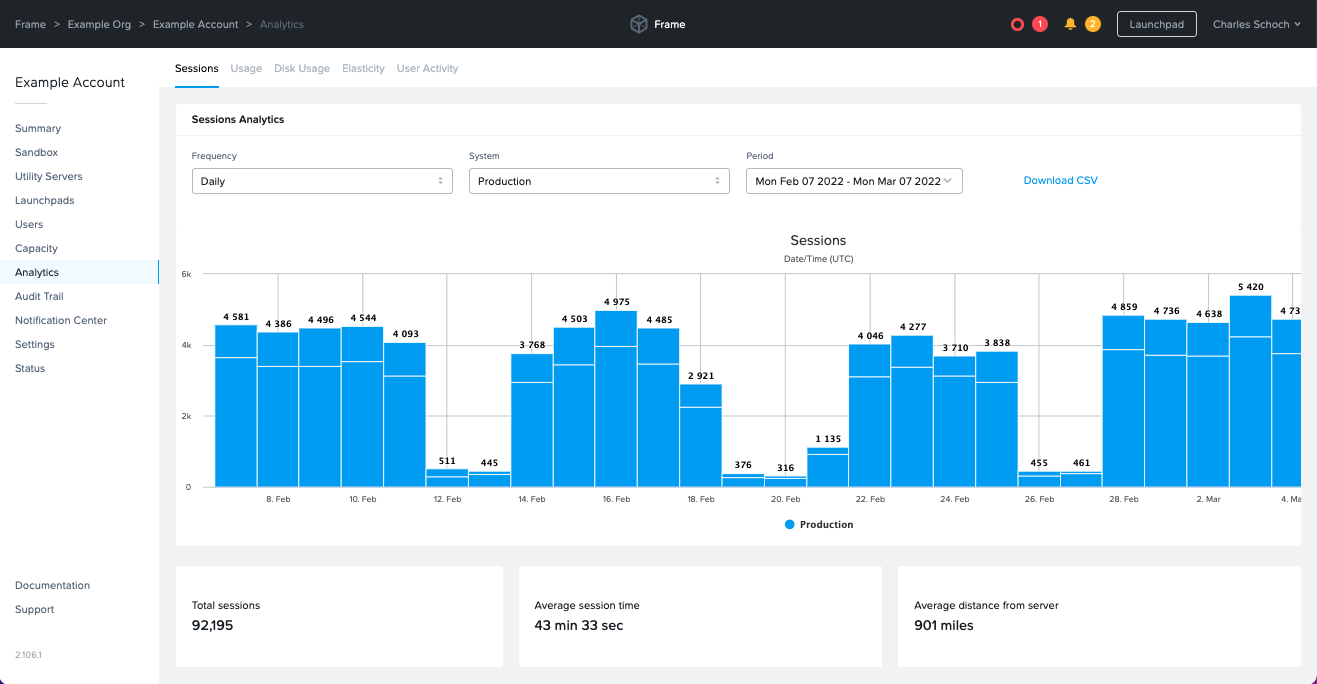Image resolution: width=1317 pixels, height=684 pixels.
Task: Open the Frequency dropdown showing Daily
Action: pyautogui.click(x=321, y=181)
